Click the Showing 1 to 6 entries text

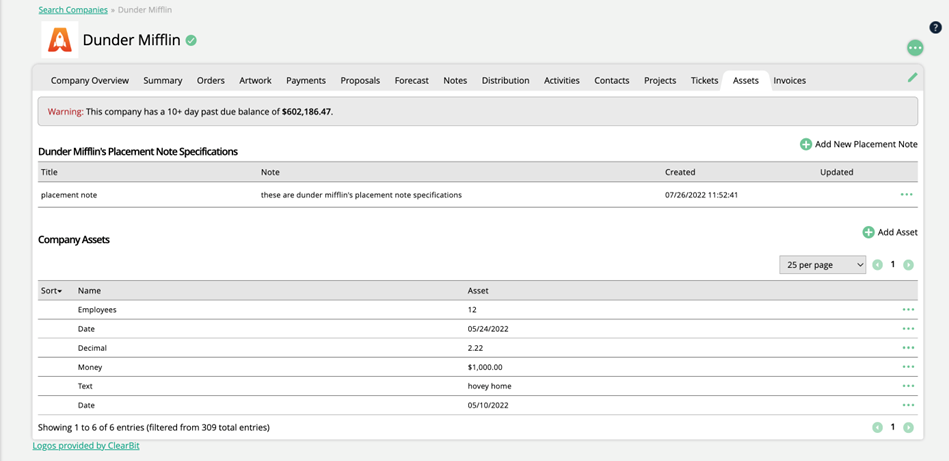click(x=154, y=428)
